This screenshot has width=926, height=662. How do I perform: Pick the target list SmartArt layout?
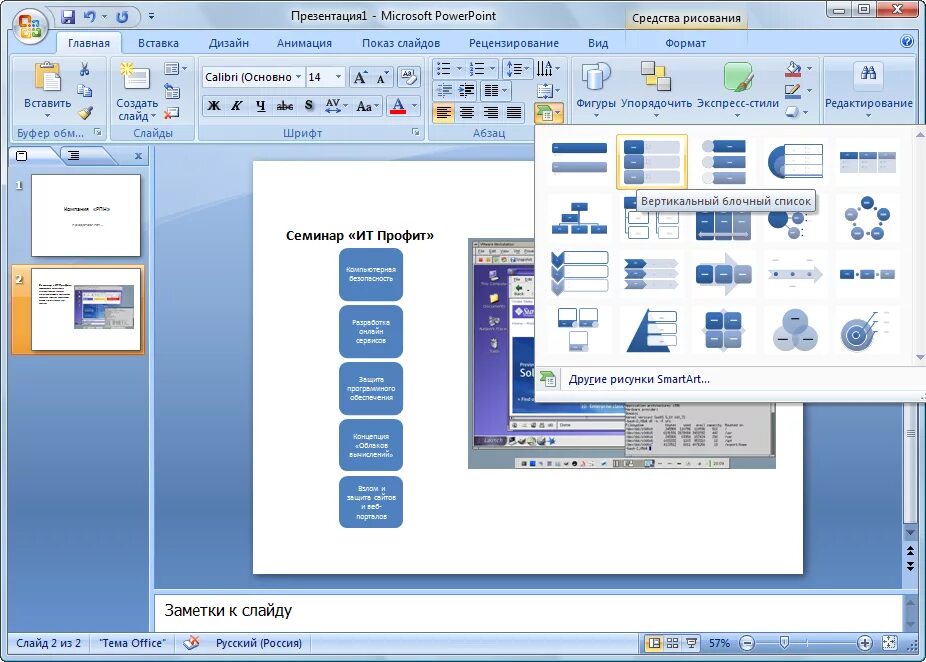867,330
